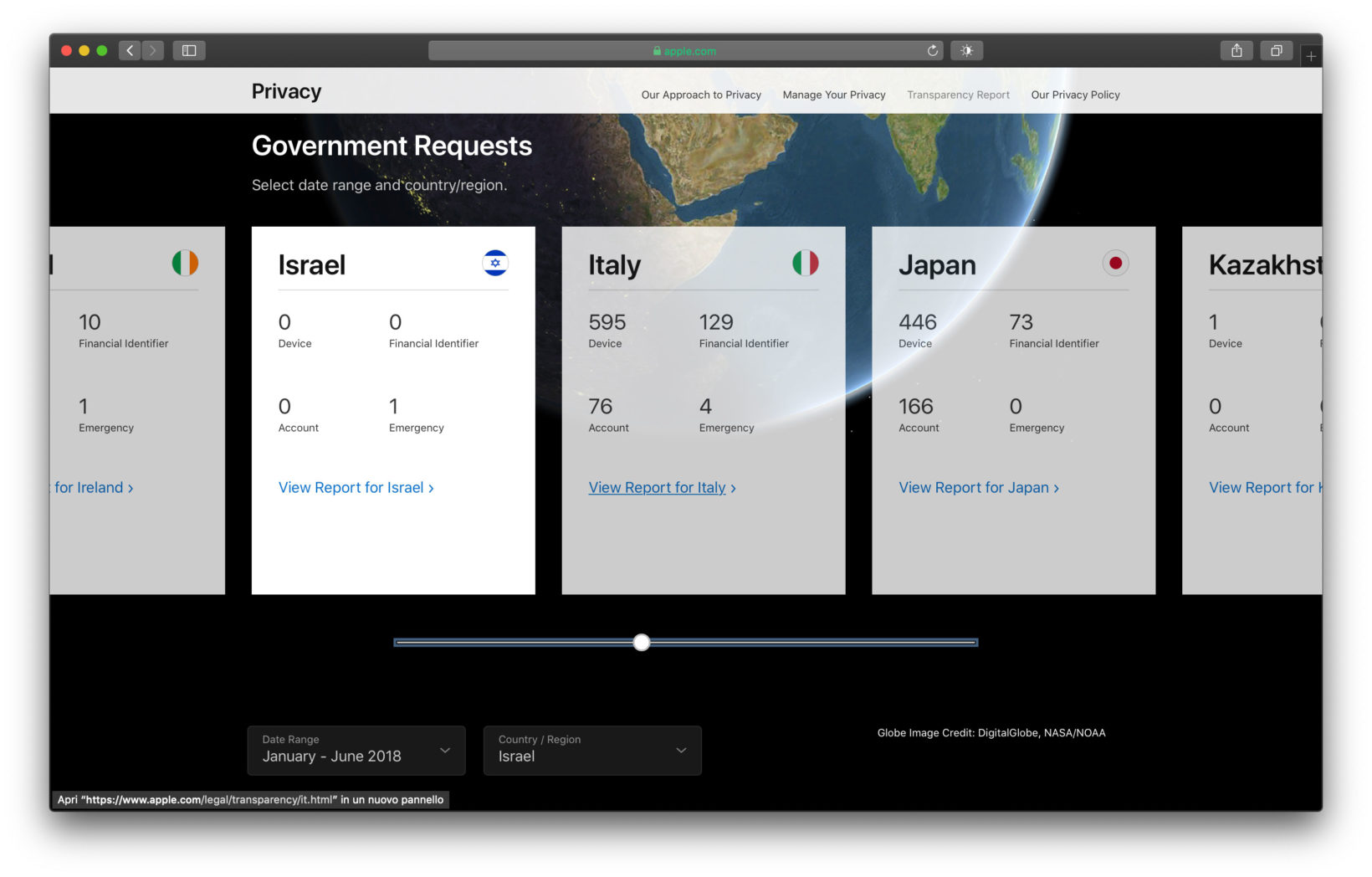View Report for Kazakhstan
The image size is (1372, 877).
click(1266, 488)
